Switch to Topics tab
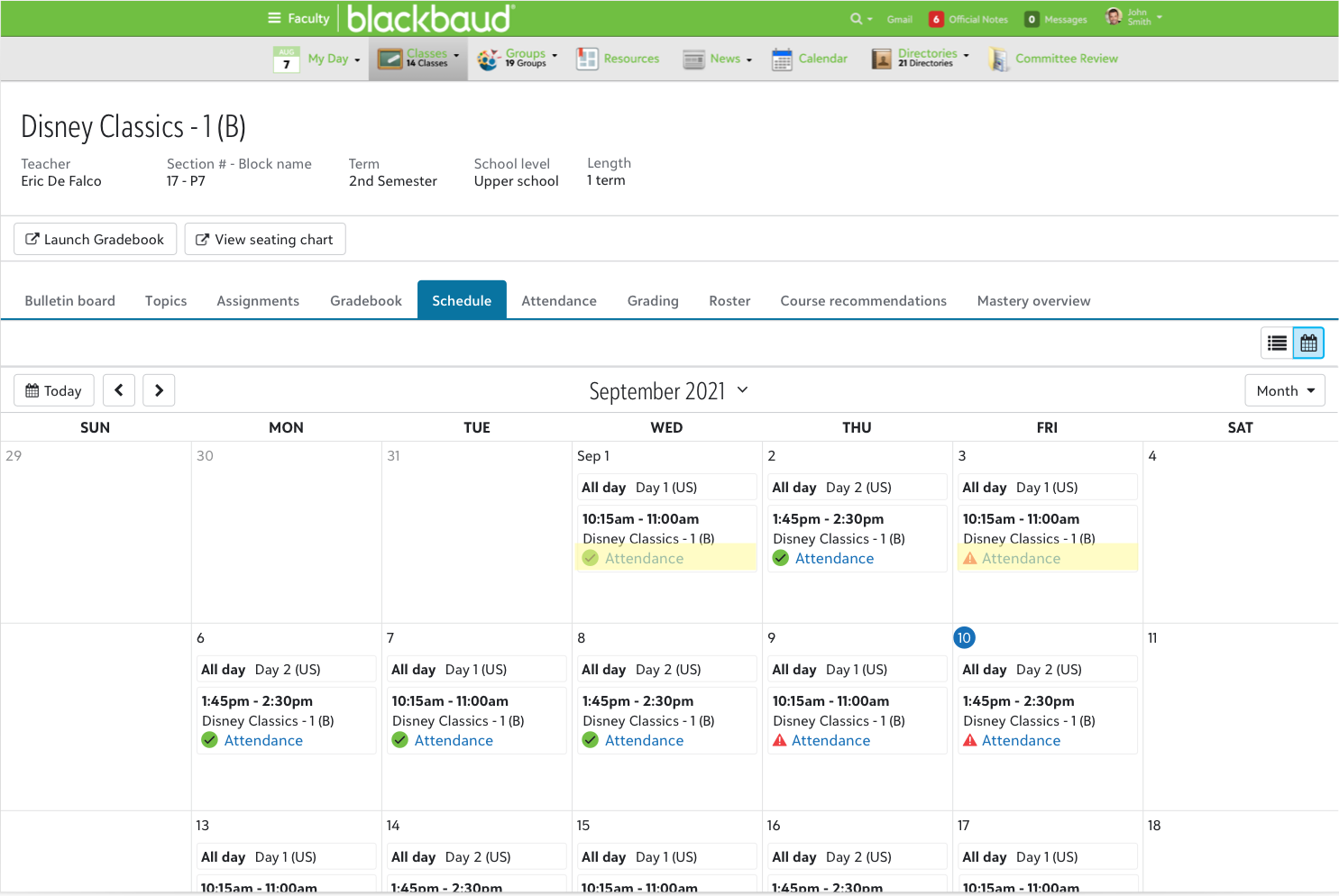1339x896 pixels. point(166,300)
